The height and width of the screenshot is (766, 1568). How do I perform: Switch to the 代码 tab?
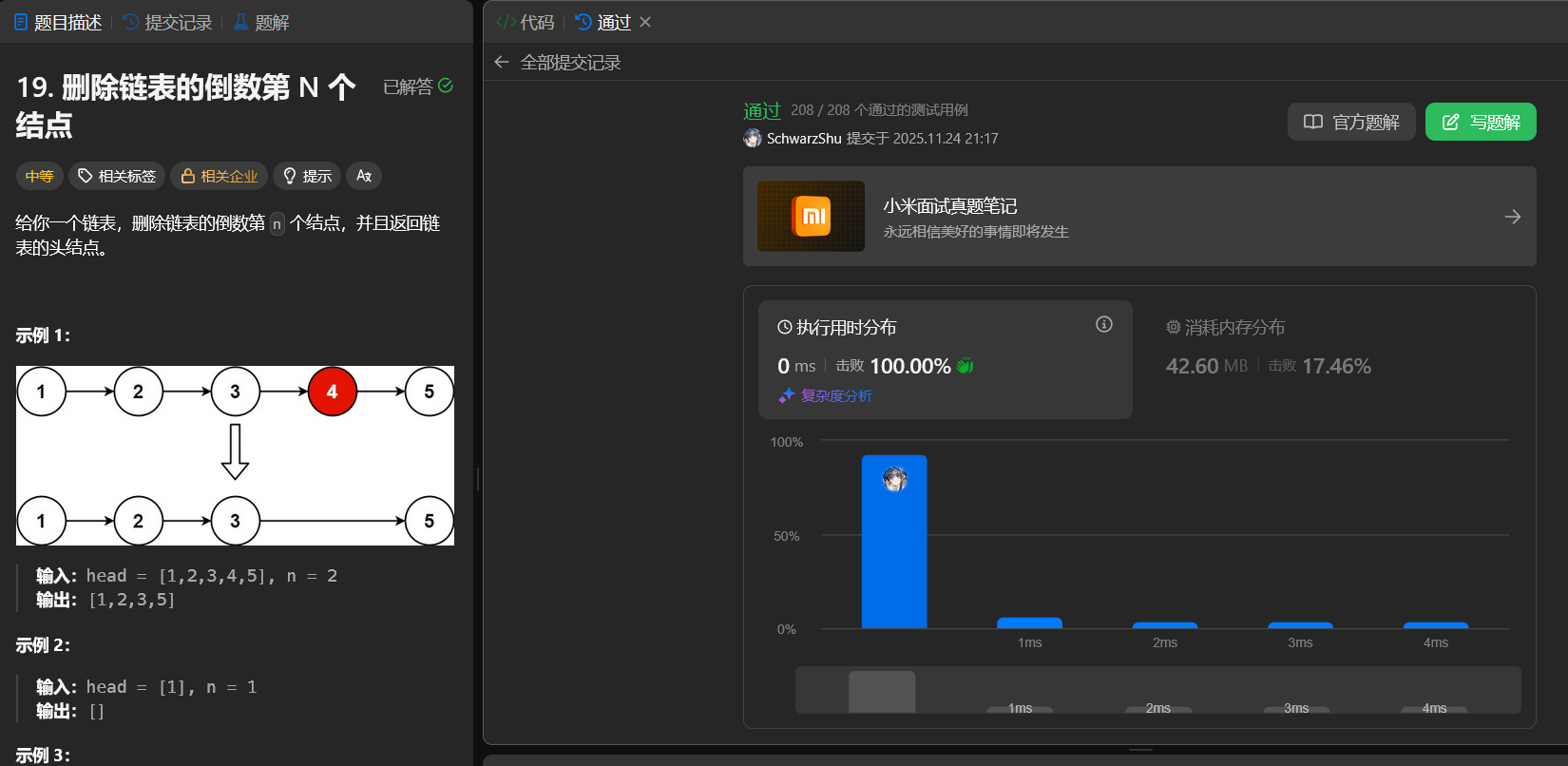tap(526, 22)
